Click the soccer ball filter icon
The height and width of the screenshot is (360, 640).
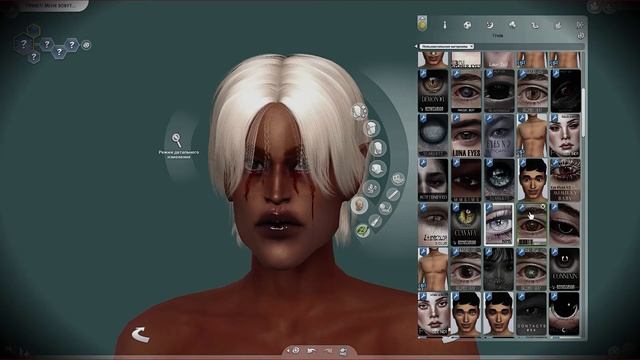point(467,25)
